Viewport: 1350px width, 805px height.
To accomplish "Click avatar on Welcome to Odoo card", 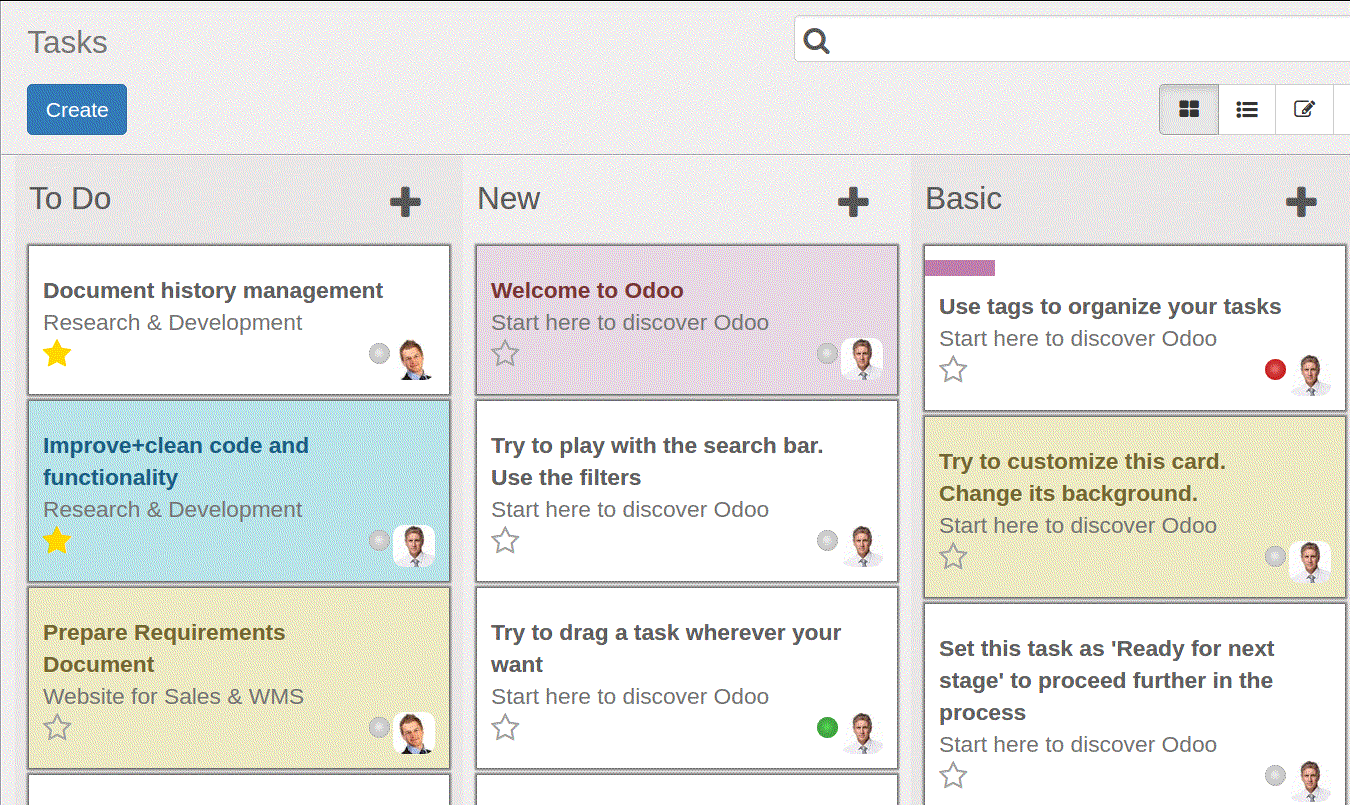I will tap(862, 359).
